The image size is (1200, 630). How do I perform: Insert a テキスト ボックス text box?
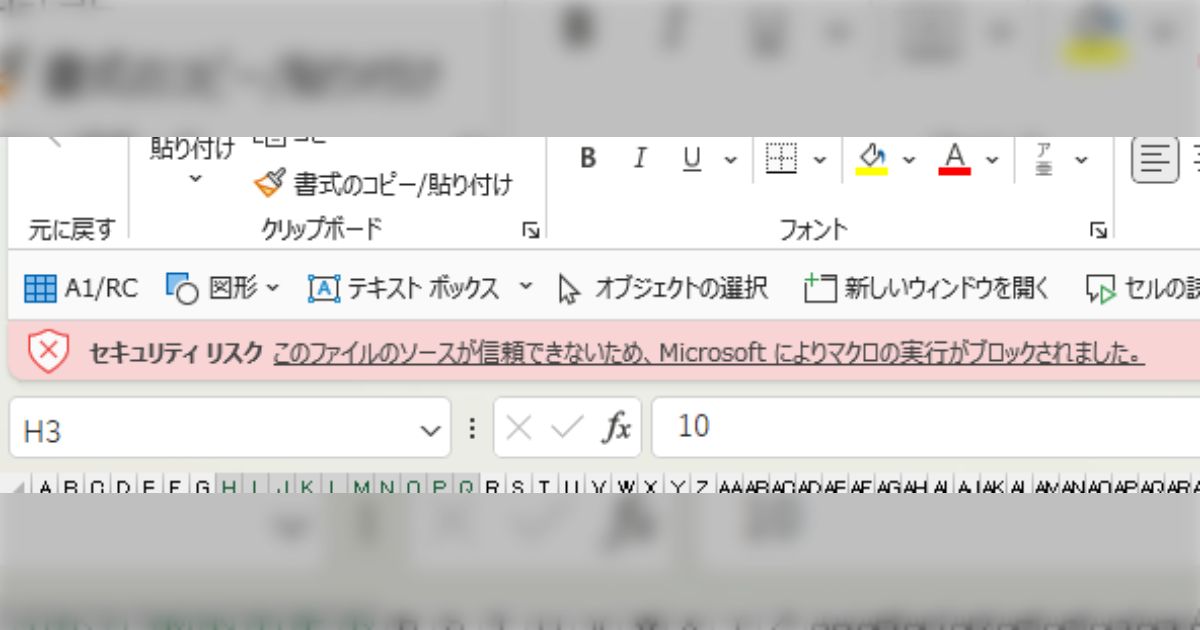(x=405, y=289)
